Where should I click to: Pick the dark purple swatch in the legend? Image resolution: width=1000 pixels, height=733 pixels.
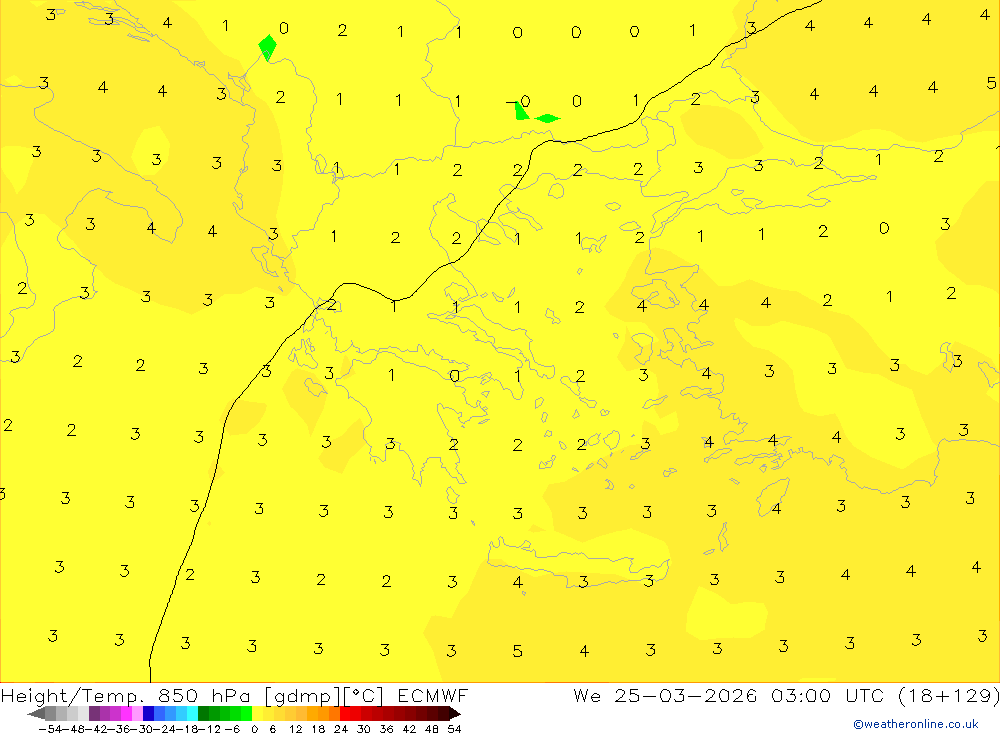point(94,713)
